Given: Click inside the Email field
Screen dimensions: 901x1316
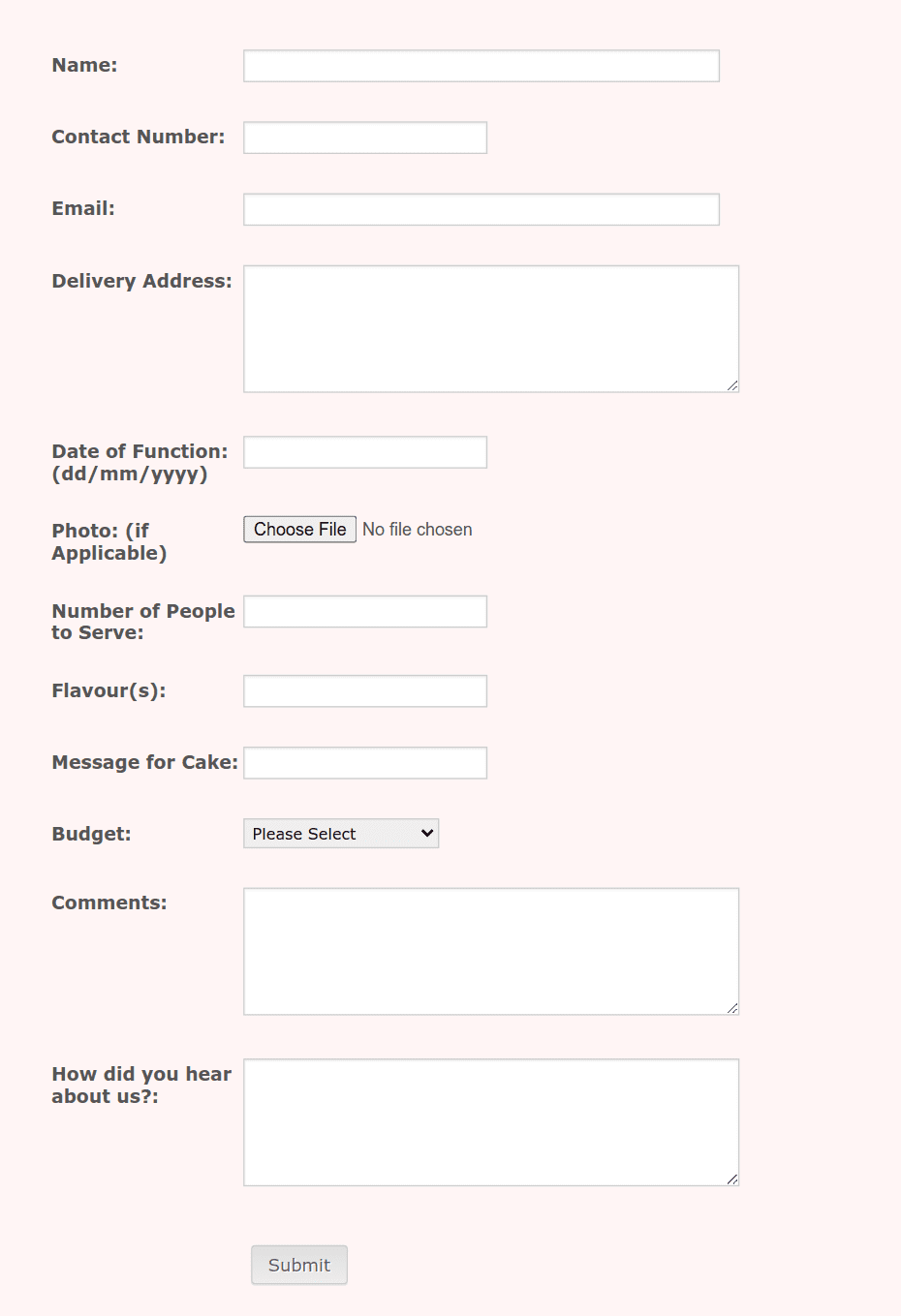Looking at the screenshot, I should click(481, 208).
